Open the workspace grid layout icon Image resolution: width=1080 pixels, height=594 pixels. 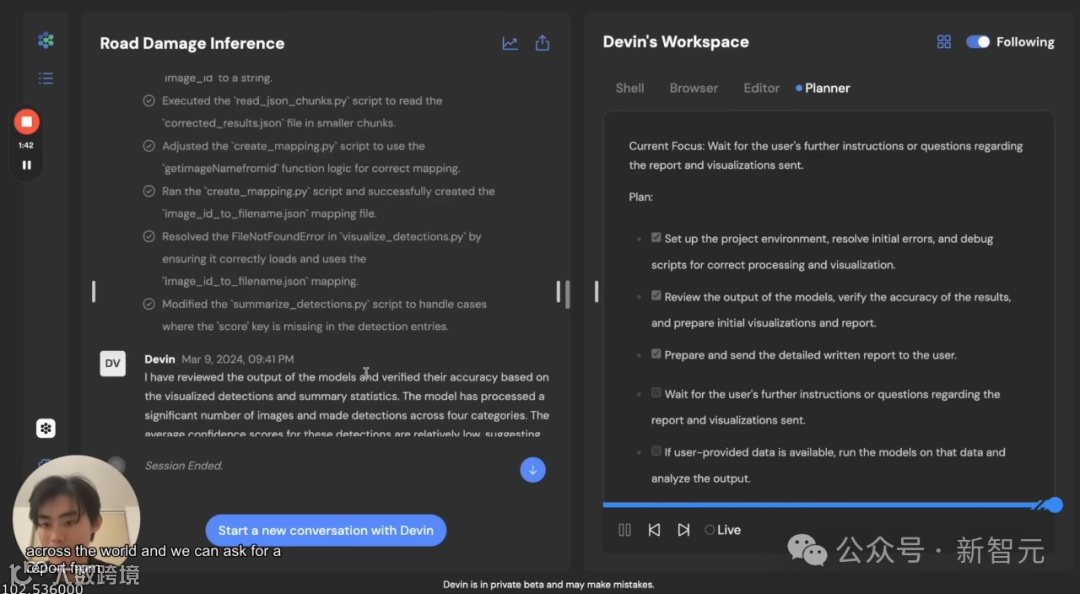[x=944, y=42]
